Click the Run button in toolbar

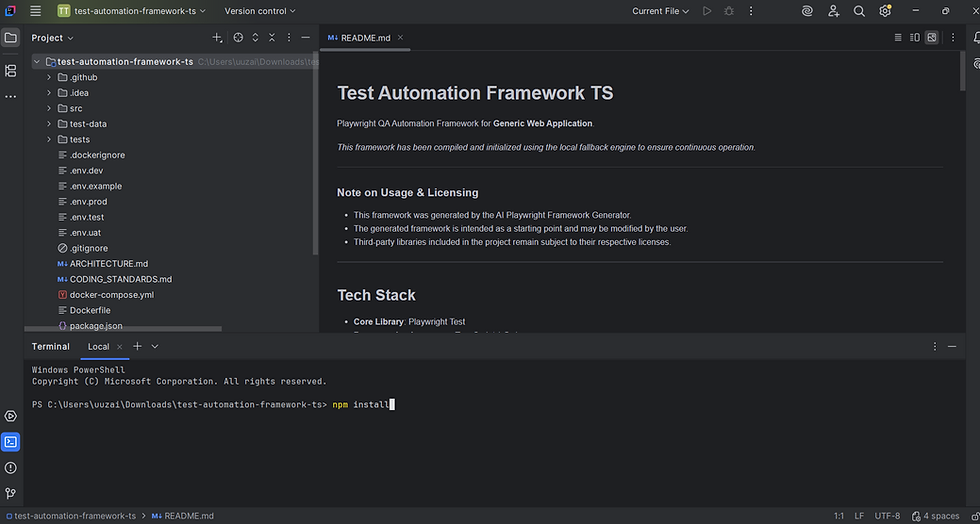pyautogui.click(x=707, y=11)
